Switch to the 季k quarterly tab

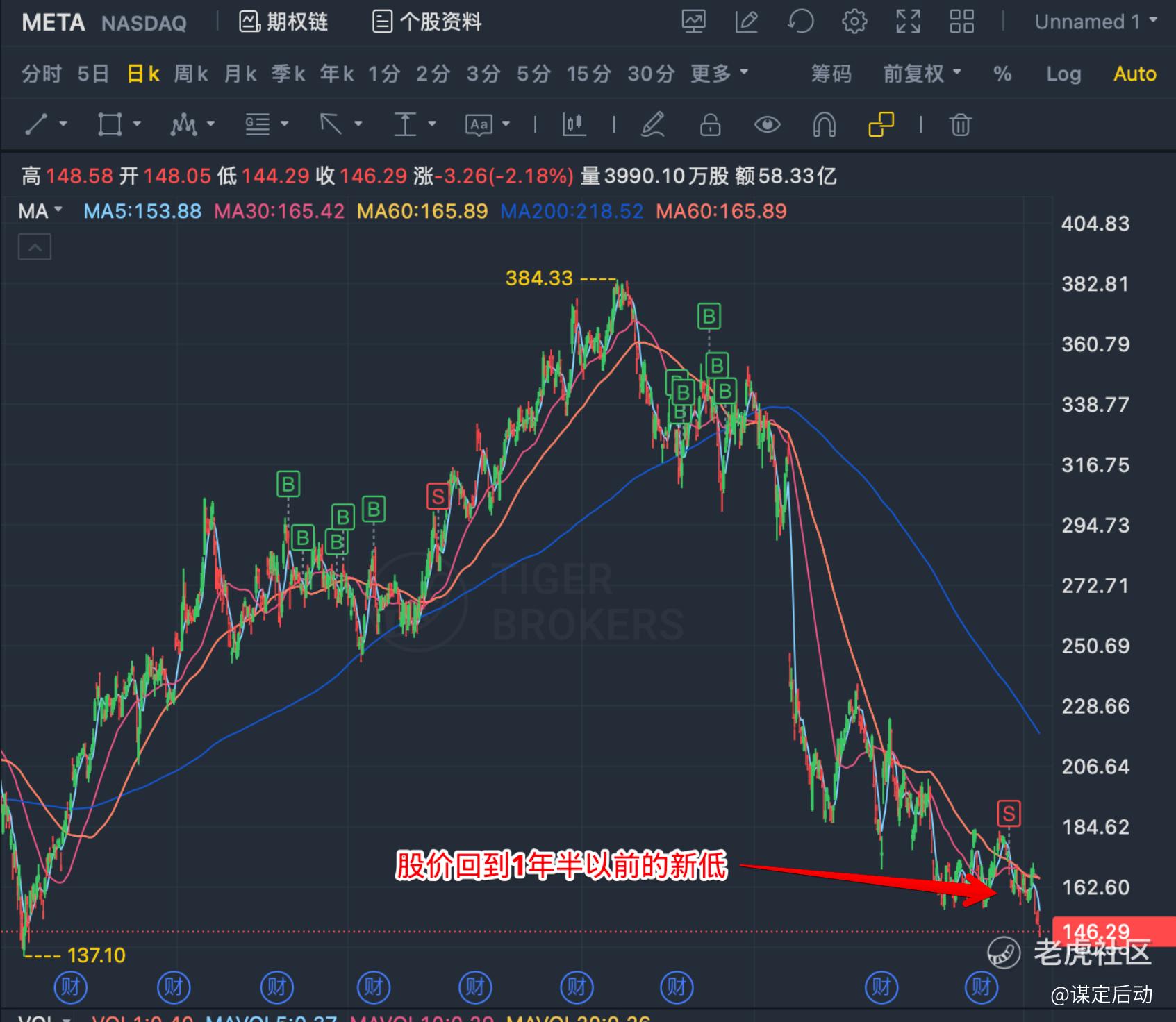(288, 74)
